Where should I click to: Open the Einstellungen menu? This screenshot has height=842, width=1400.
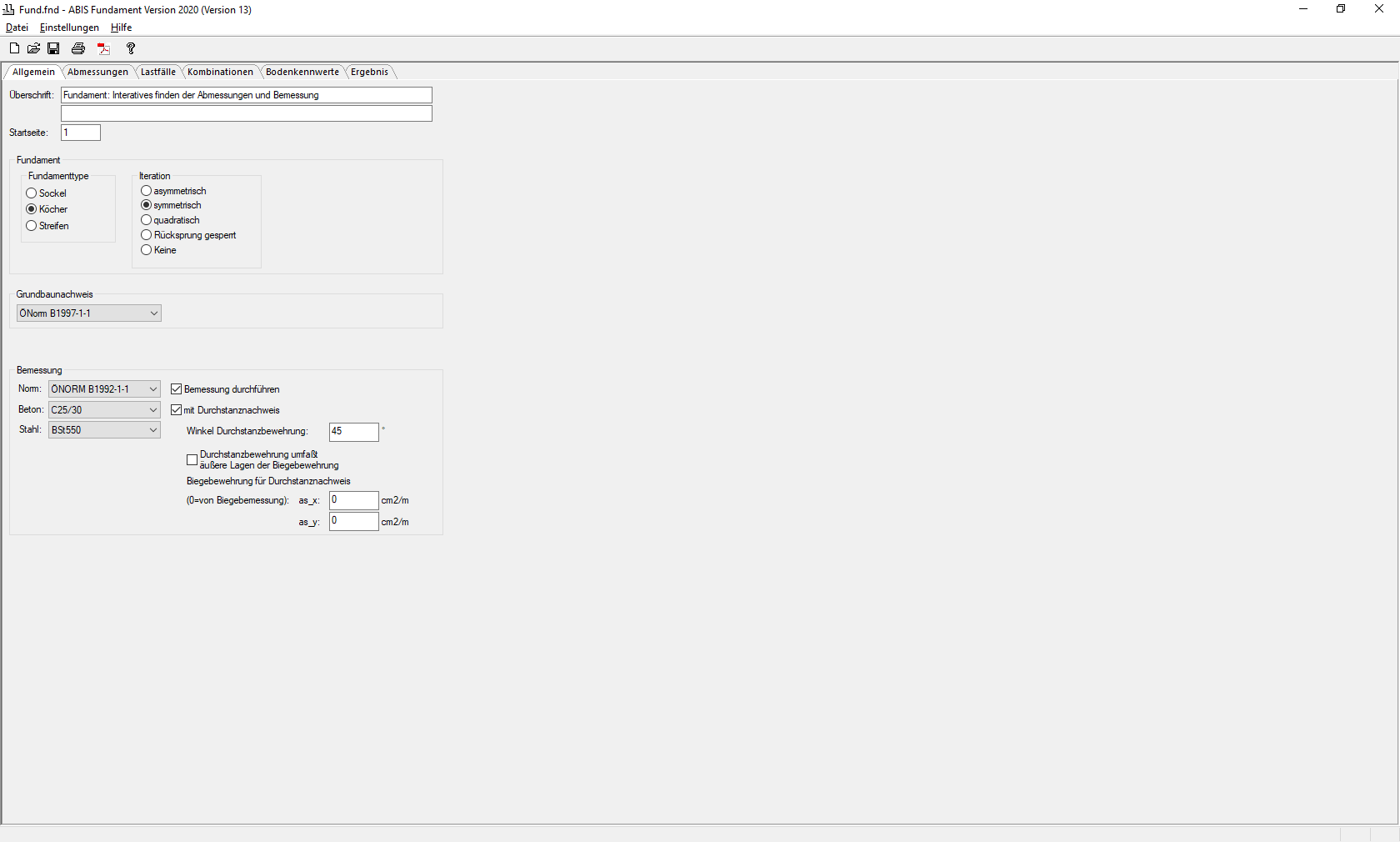(x=69, y=28)
